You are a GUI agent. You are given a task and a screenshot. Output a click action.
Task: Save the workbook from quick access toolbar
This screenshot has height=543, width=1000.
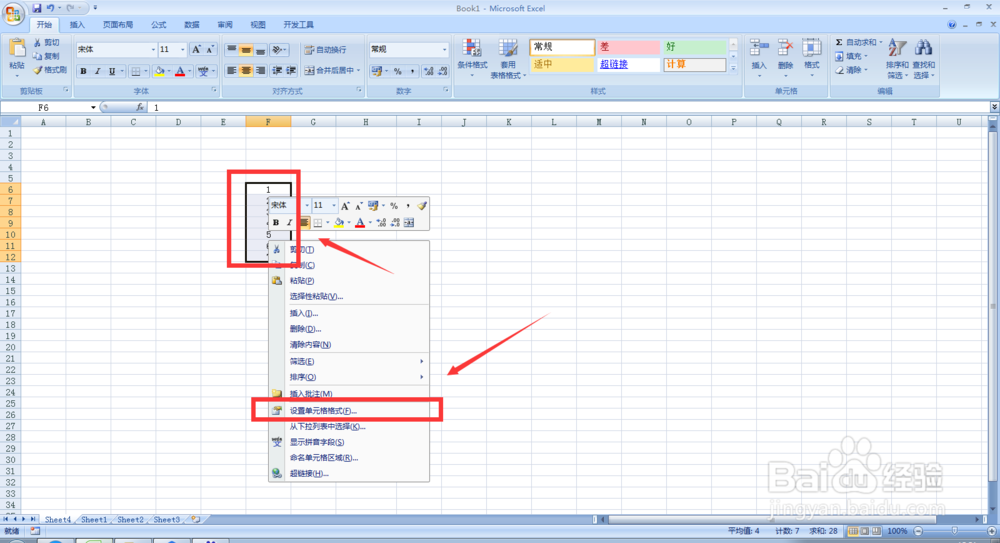click(x=36, y=8)
